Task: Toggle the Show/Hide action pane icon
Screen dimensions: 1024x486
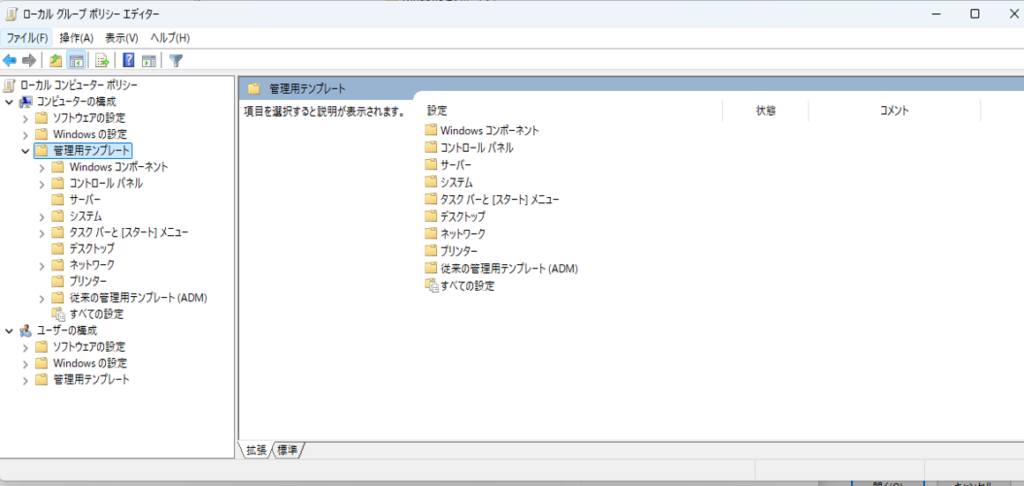Action: click(x=148, y=60)
